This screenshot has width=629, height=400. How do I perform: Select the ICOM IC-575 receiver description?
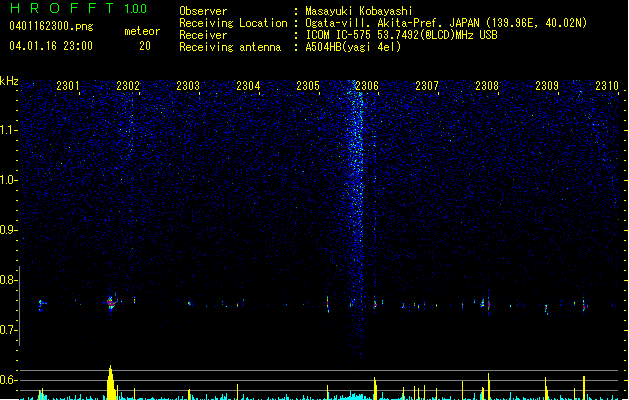[402, 35]
